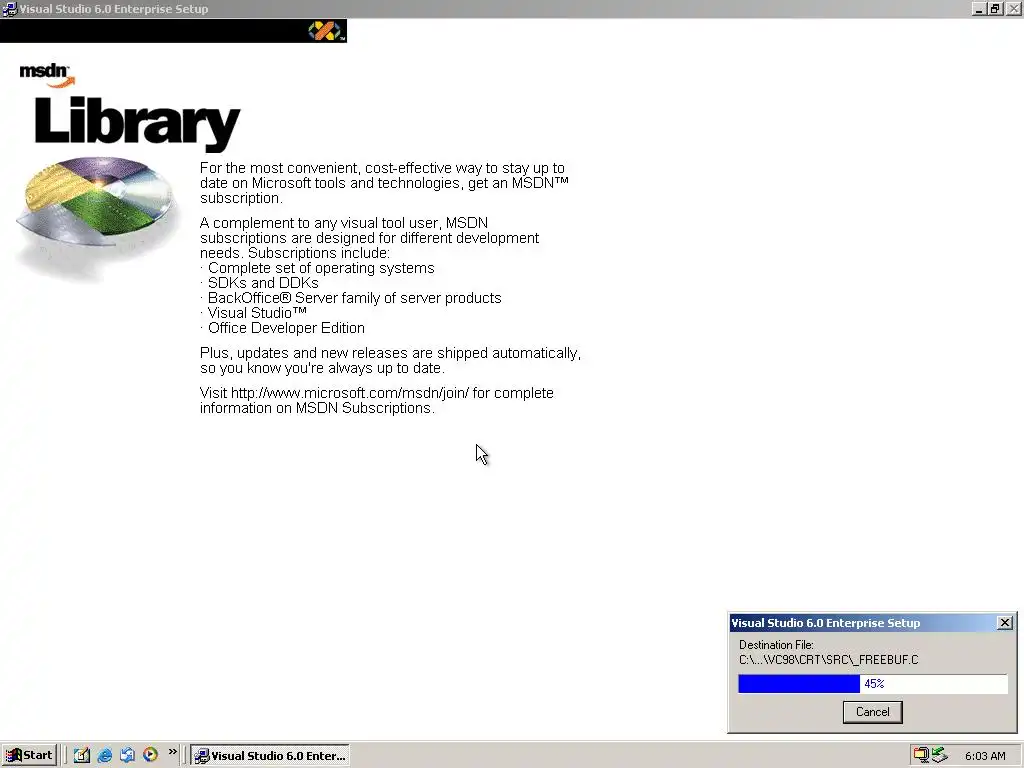Open the Windows Start menu
Screen dimensions: 1024x768
pyautogui.click(x=29, y=756)
